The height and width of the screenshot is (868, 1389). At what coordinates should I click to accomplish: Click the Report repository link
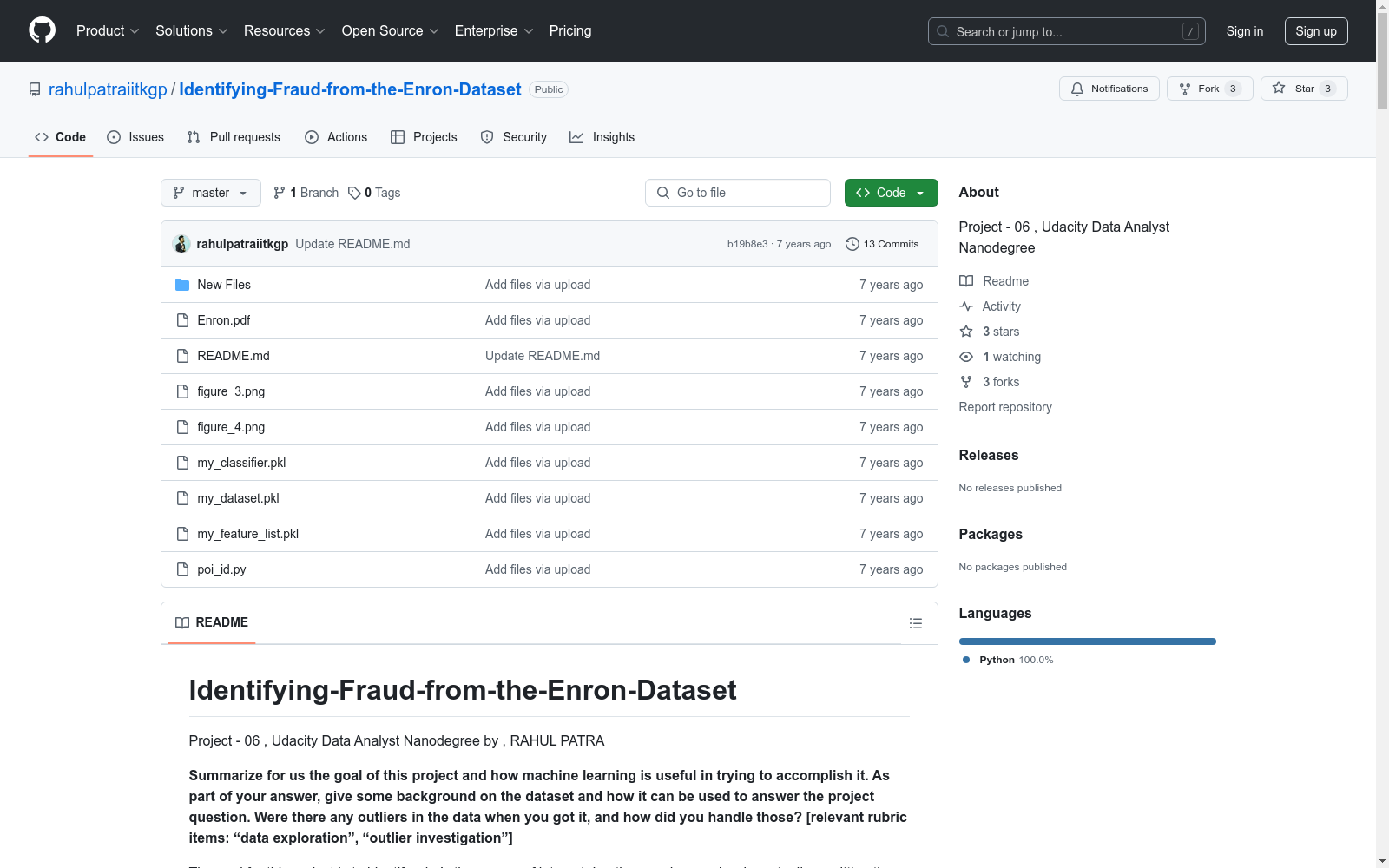pyautogui.click(x=1005, y=407)
